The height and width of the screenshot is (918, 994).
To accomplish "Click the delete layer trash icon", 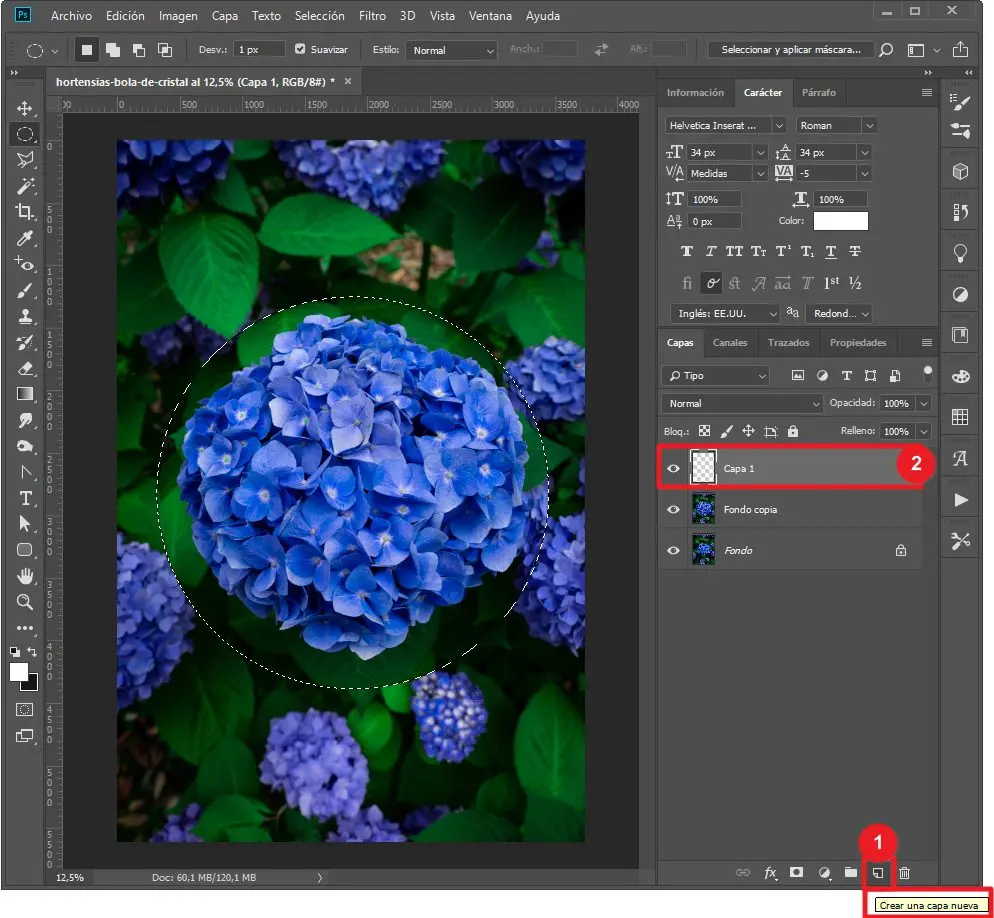I will [904, 873].
